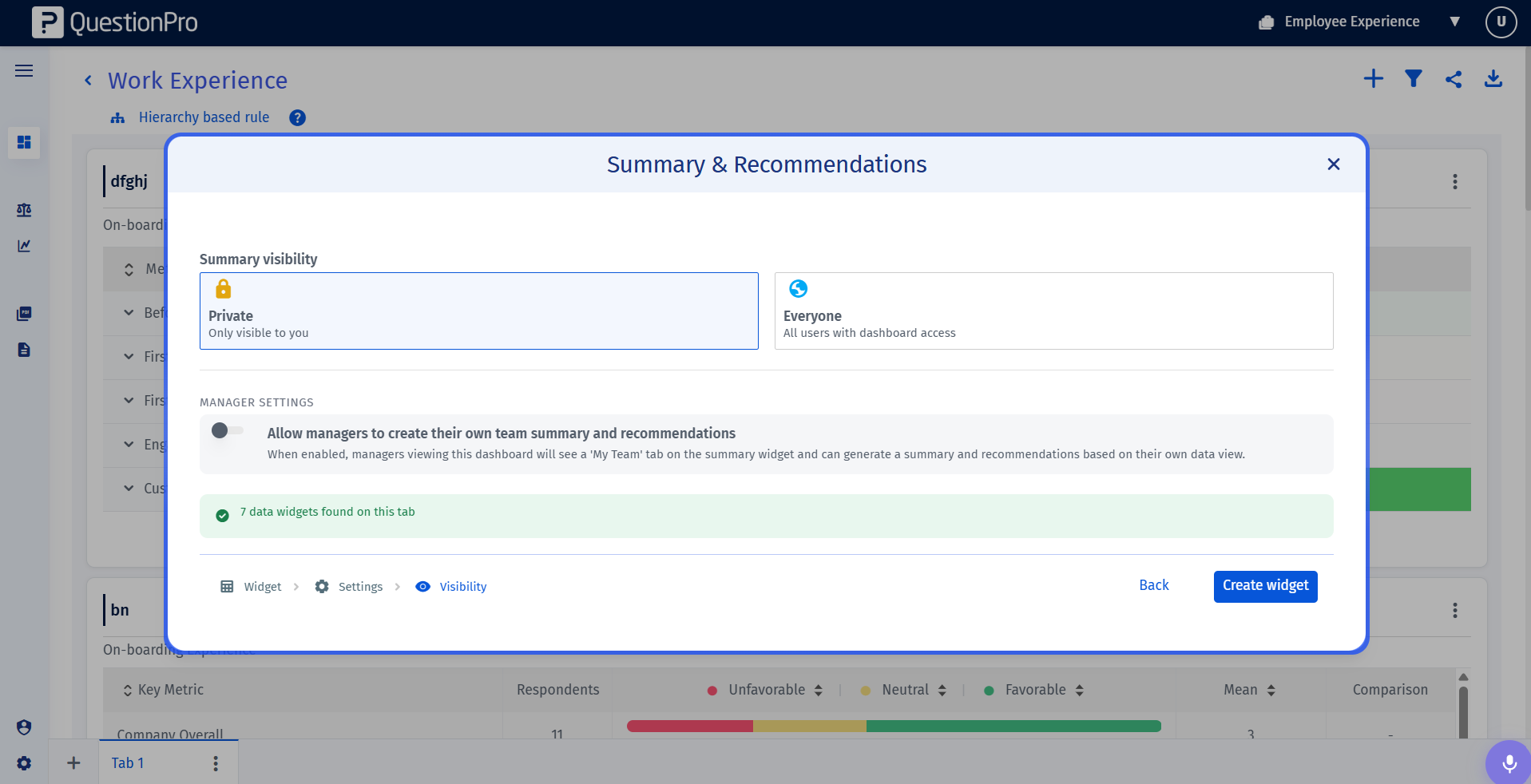Open the user avatar U
1531x784 pixels.
coord(1501,22)
